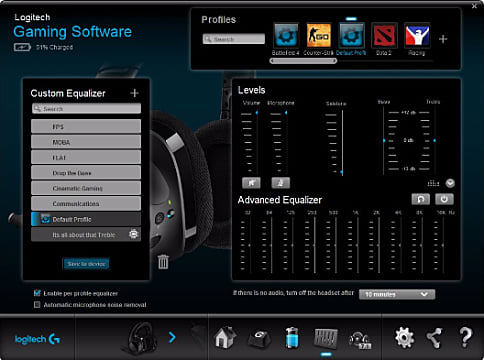Click the Custom Equalizer search field
484x360 pixels.
pyautogui.click(x=86, y=109)
